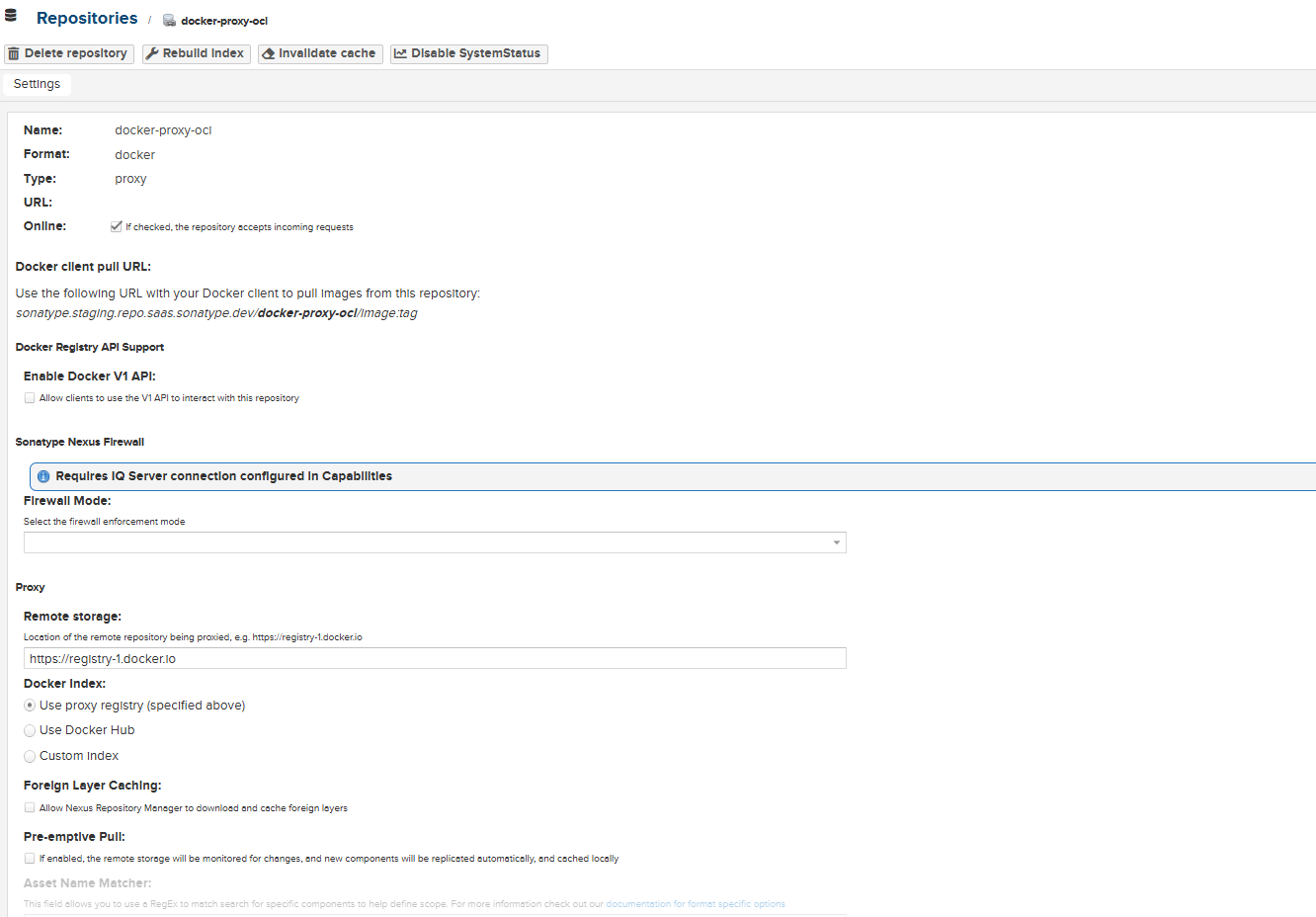Image resolution: width=1316 pixels, height=917 pixels.
Task: Enable Foreign Layer Caching checkbox
Action: click(x=30, y=807)
